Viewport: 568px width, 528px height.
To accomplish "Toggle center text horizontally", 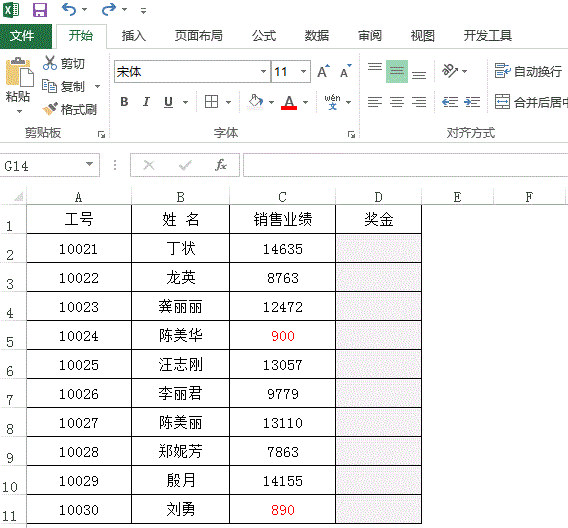I will (x=397, y=102).
